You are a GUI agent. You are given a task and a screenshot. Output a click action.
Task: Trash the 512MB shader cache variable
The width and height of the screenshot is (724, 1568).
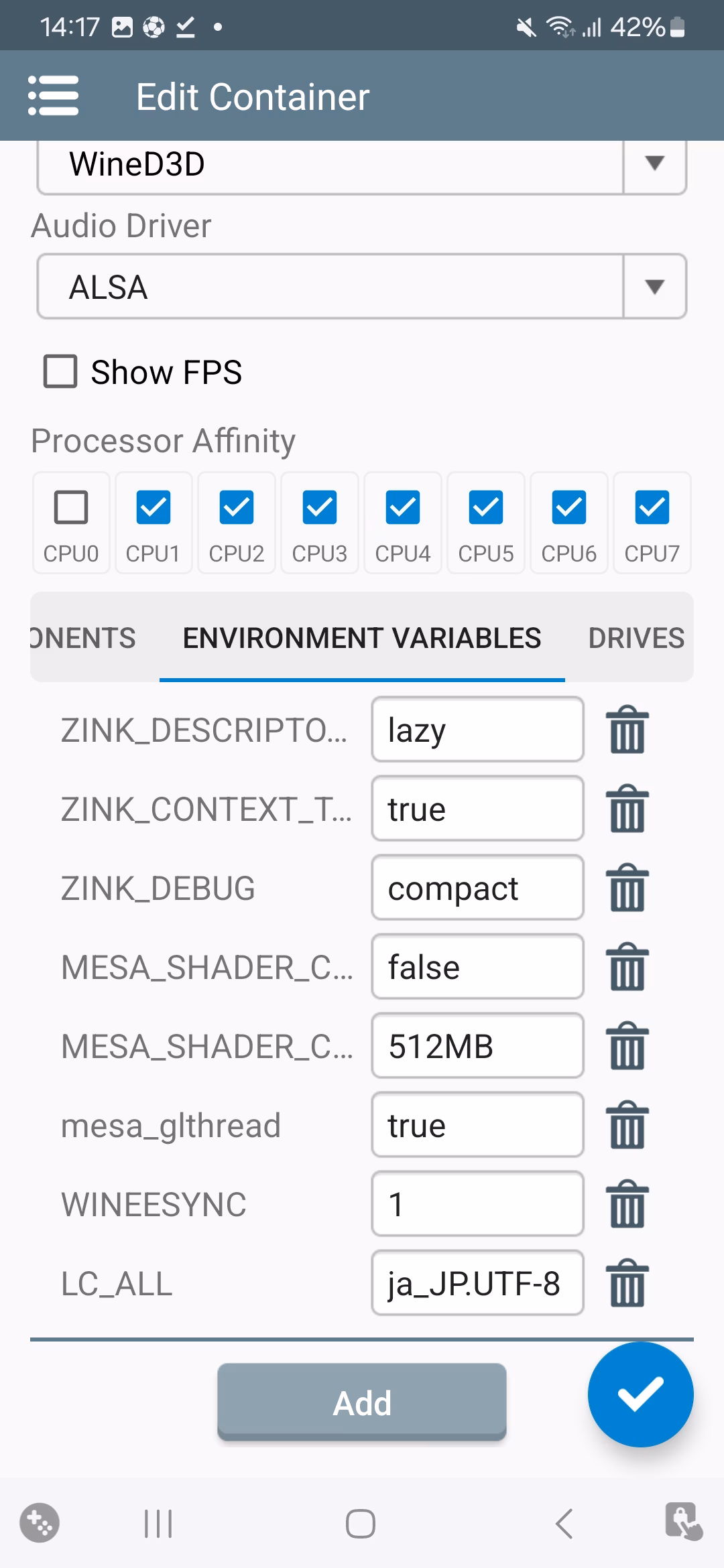(627, 1046)
